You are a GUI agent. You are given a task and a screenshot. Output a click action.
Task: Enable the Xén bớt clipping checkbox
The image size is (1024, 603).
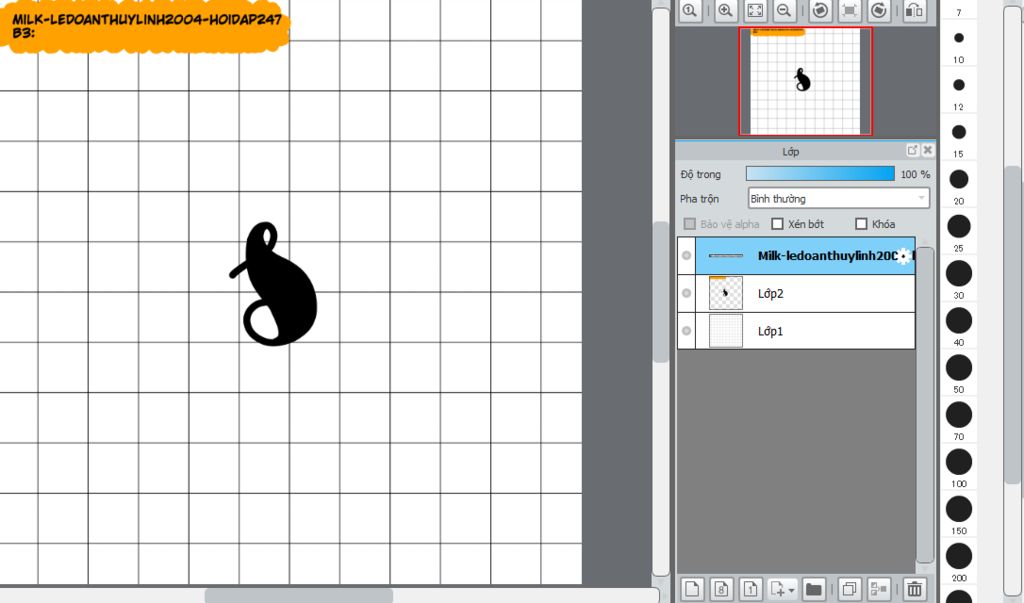click(777, 224)
